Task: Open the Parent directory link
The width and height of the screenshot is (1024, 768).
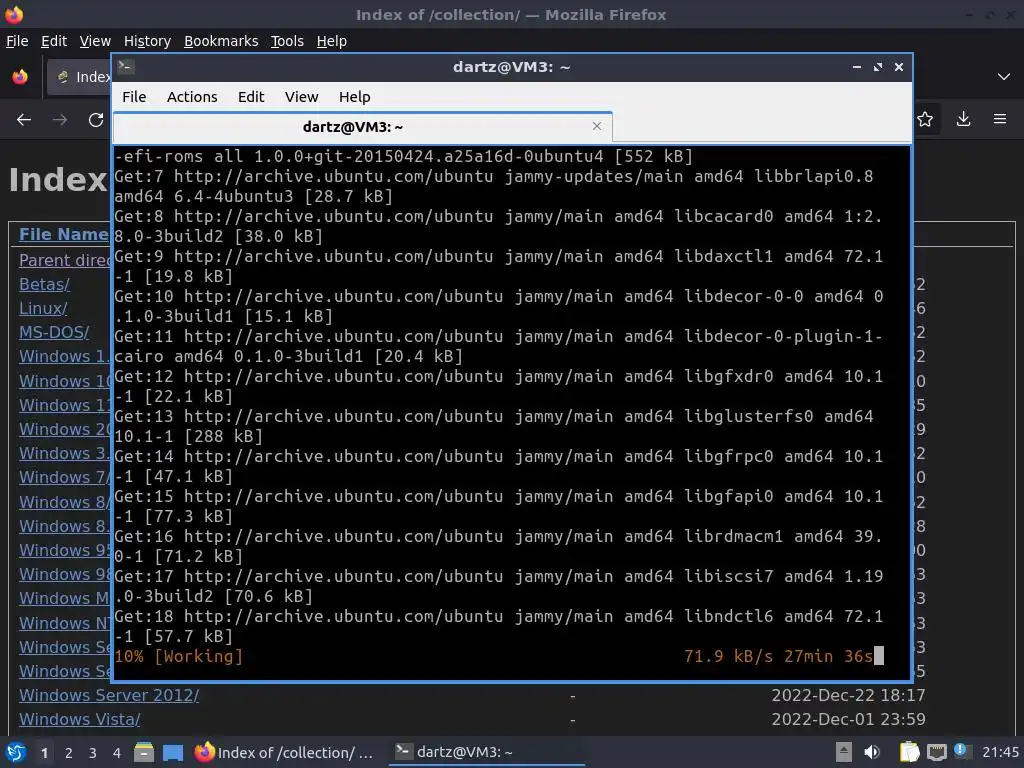Action: click(x=65, y=260)
